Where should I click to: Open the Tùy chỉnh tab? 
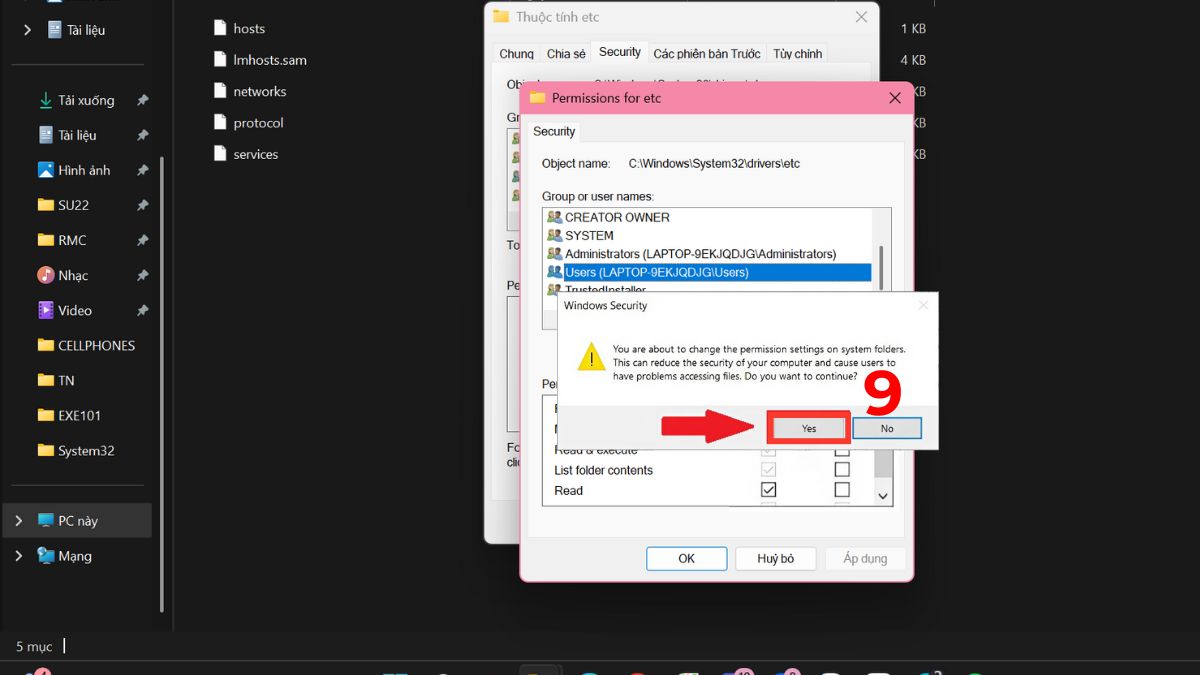click(x=797, y=52)
